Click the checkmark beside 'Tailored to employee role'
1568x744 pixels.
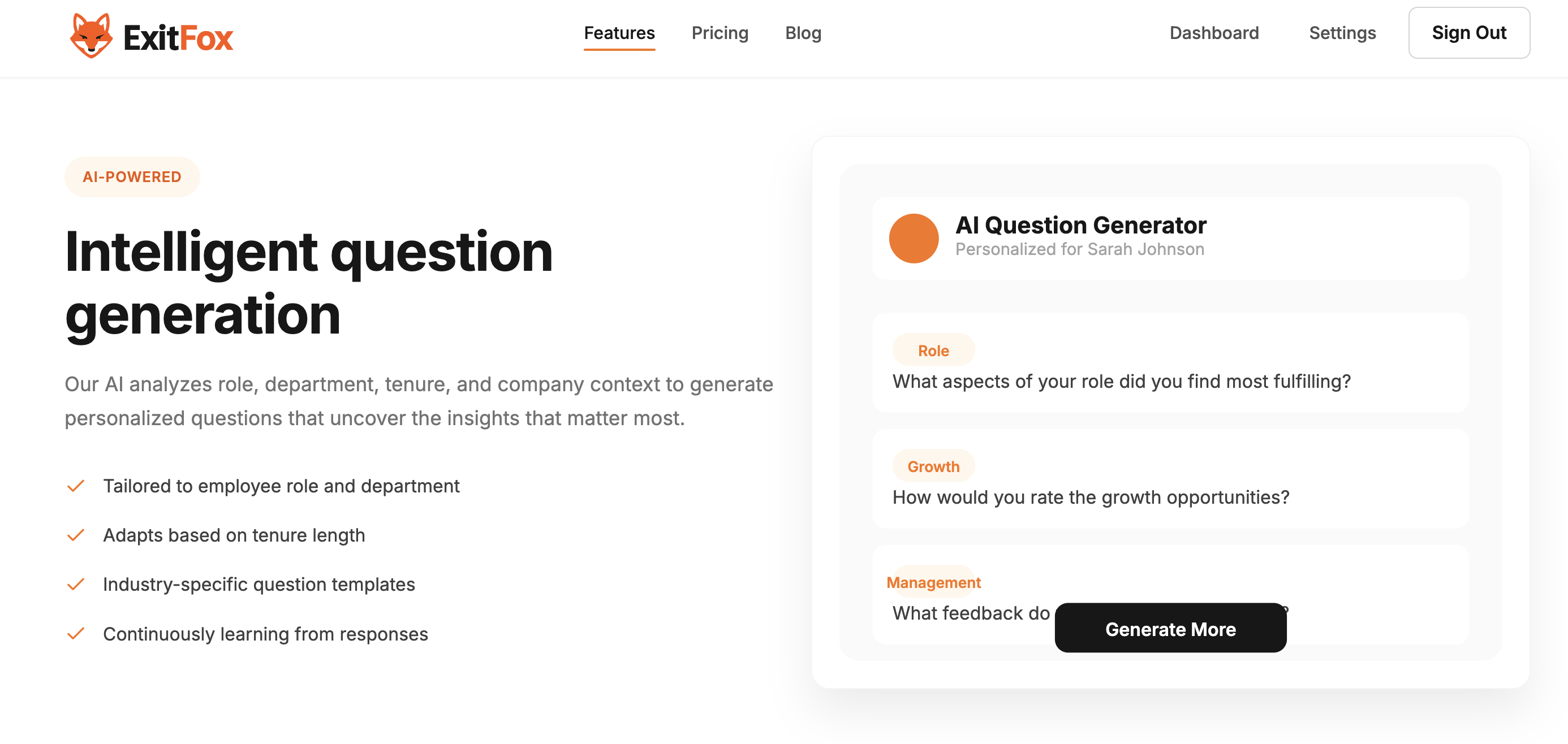coord(76,486)
